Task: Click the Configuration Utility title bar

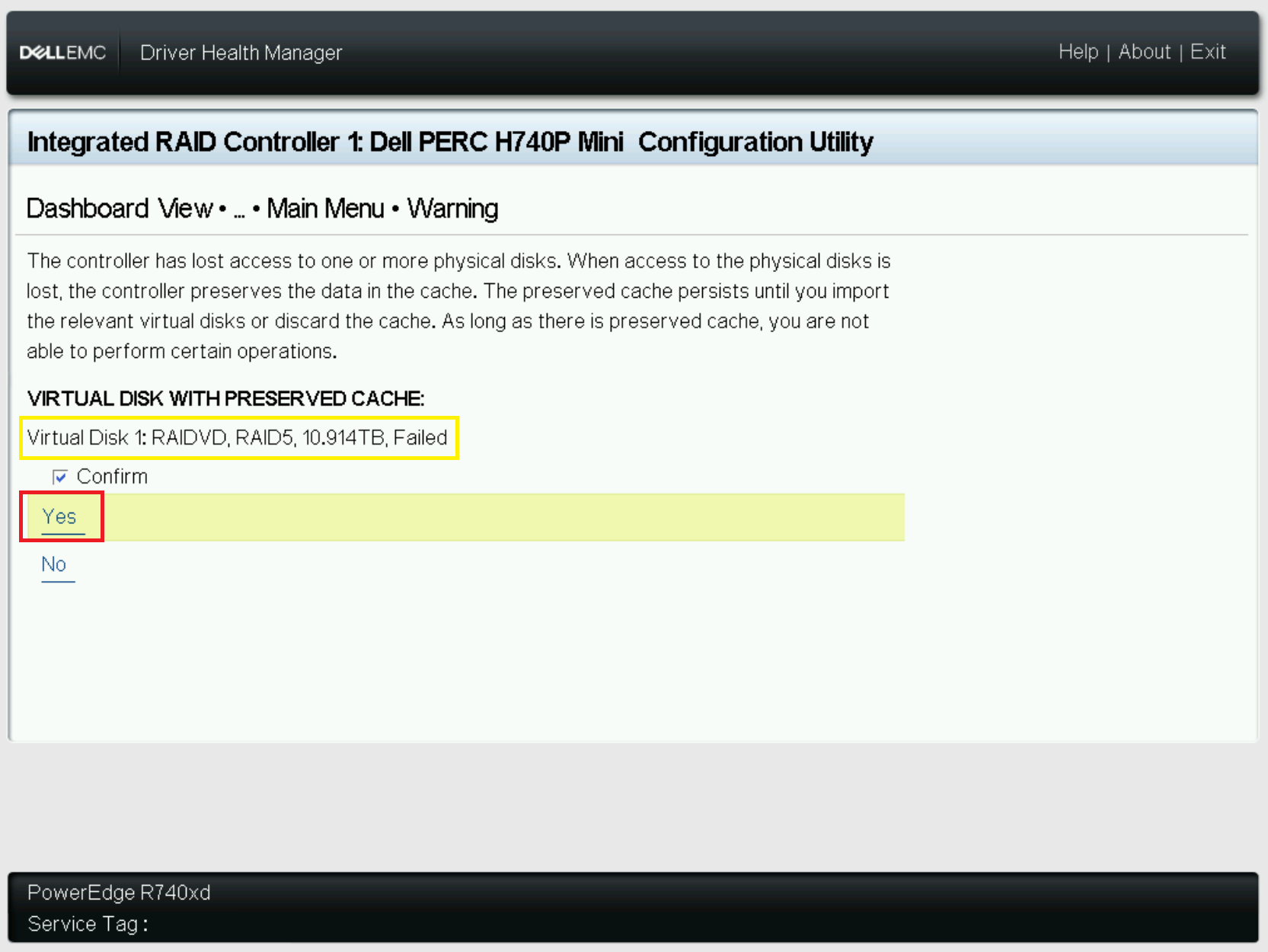Action: pyautogui.click(x=449, y=142)
